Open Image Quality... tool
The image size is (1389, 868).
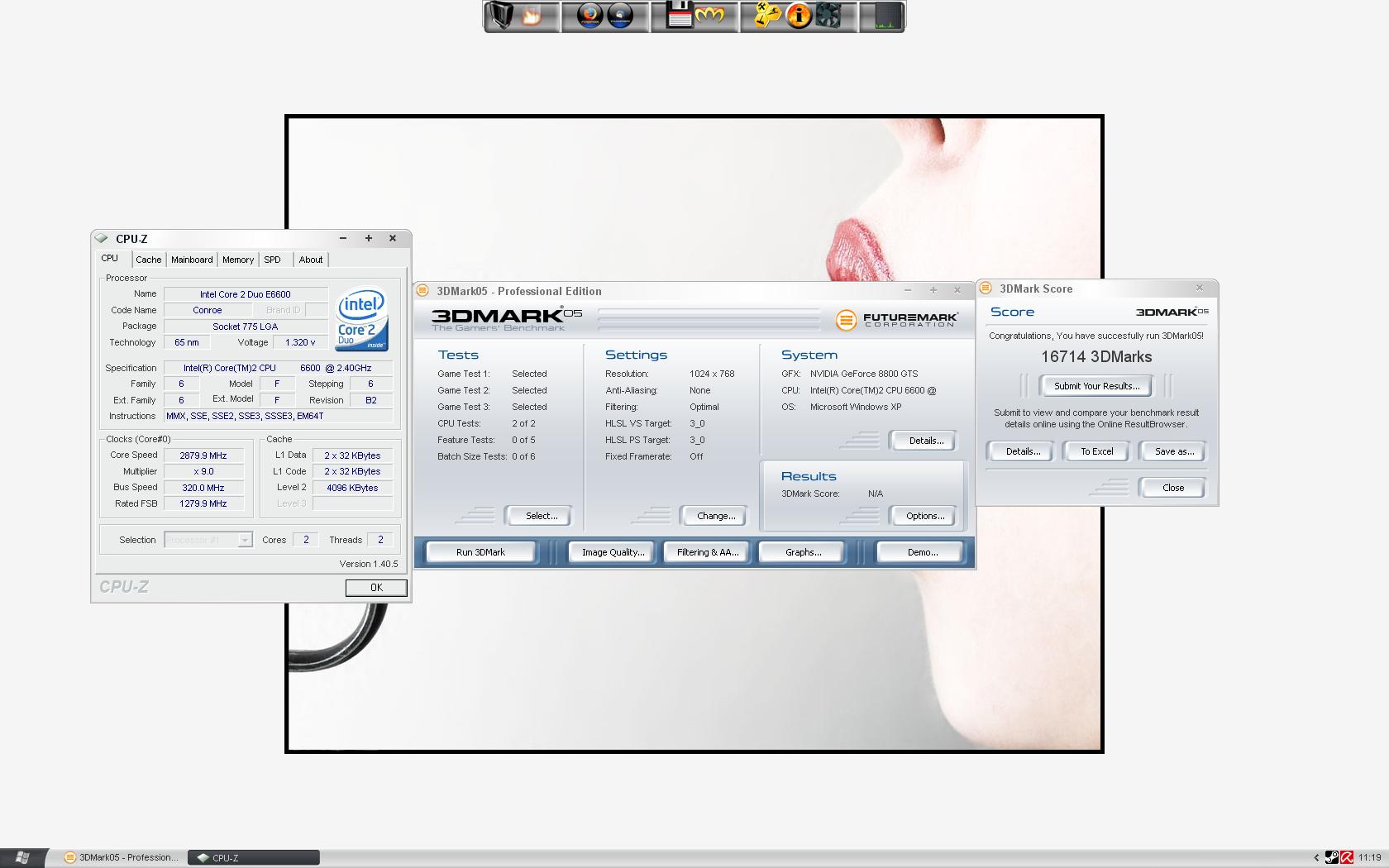pyautogui.click(x=613, y=552)
